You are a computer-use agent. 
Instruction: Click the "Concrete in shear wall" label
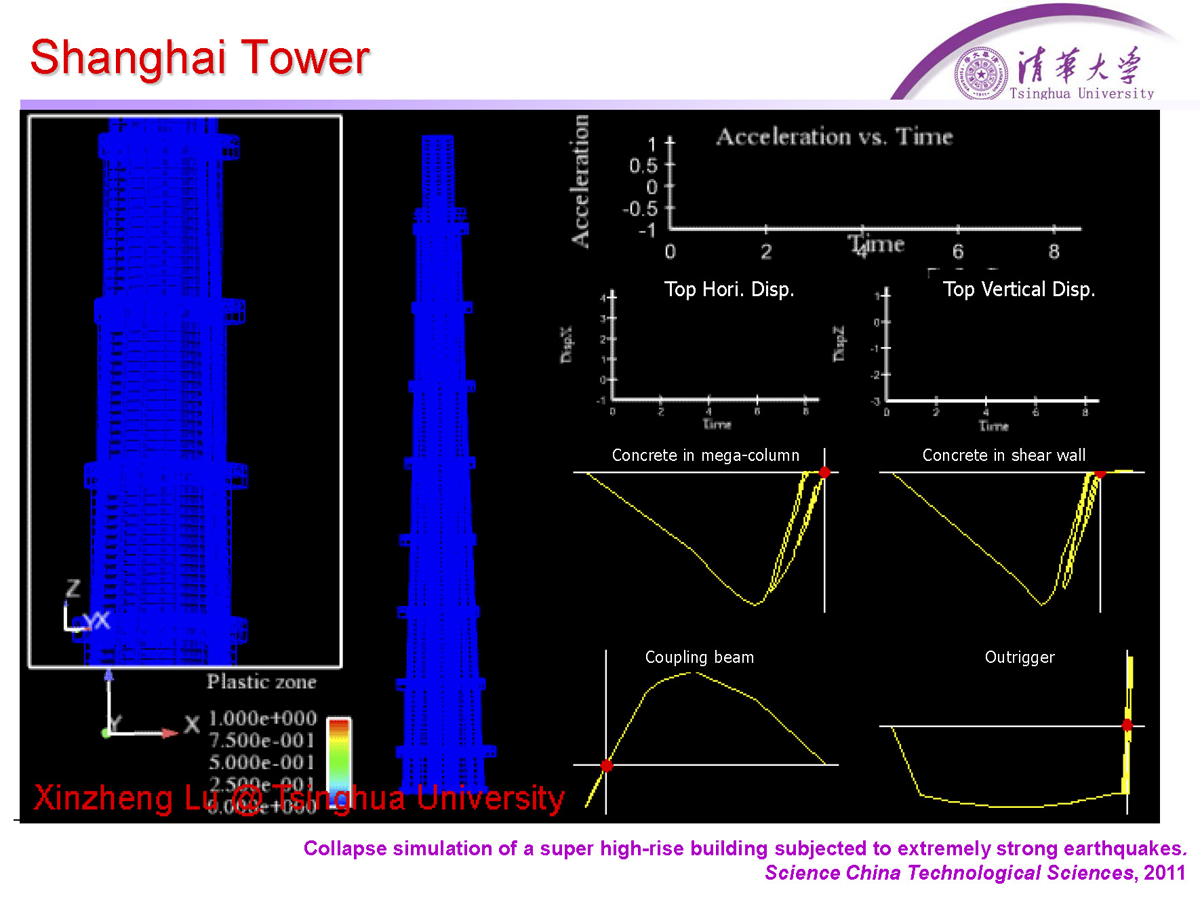point(1004,456)
